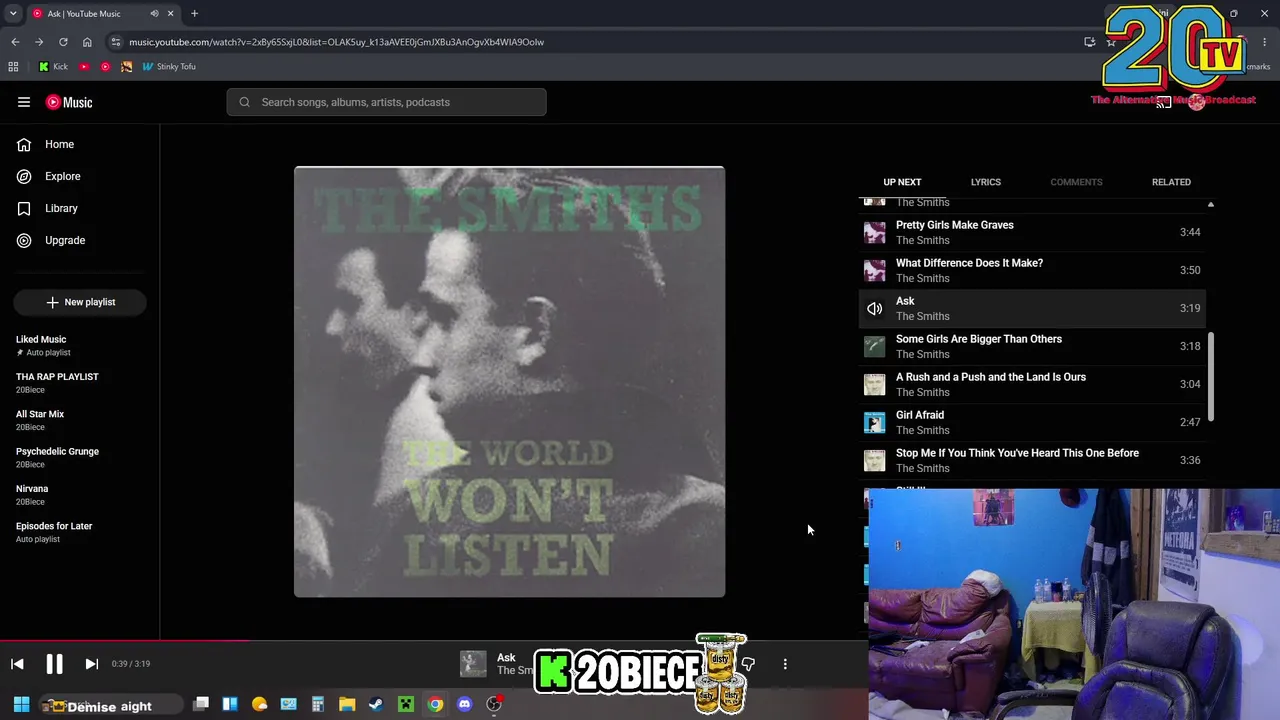Viewport: 1280px width, 720px height.
Task: Click the Upgrade sidebar icon
Action: [24, 240]
